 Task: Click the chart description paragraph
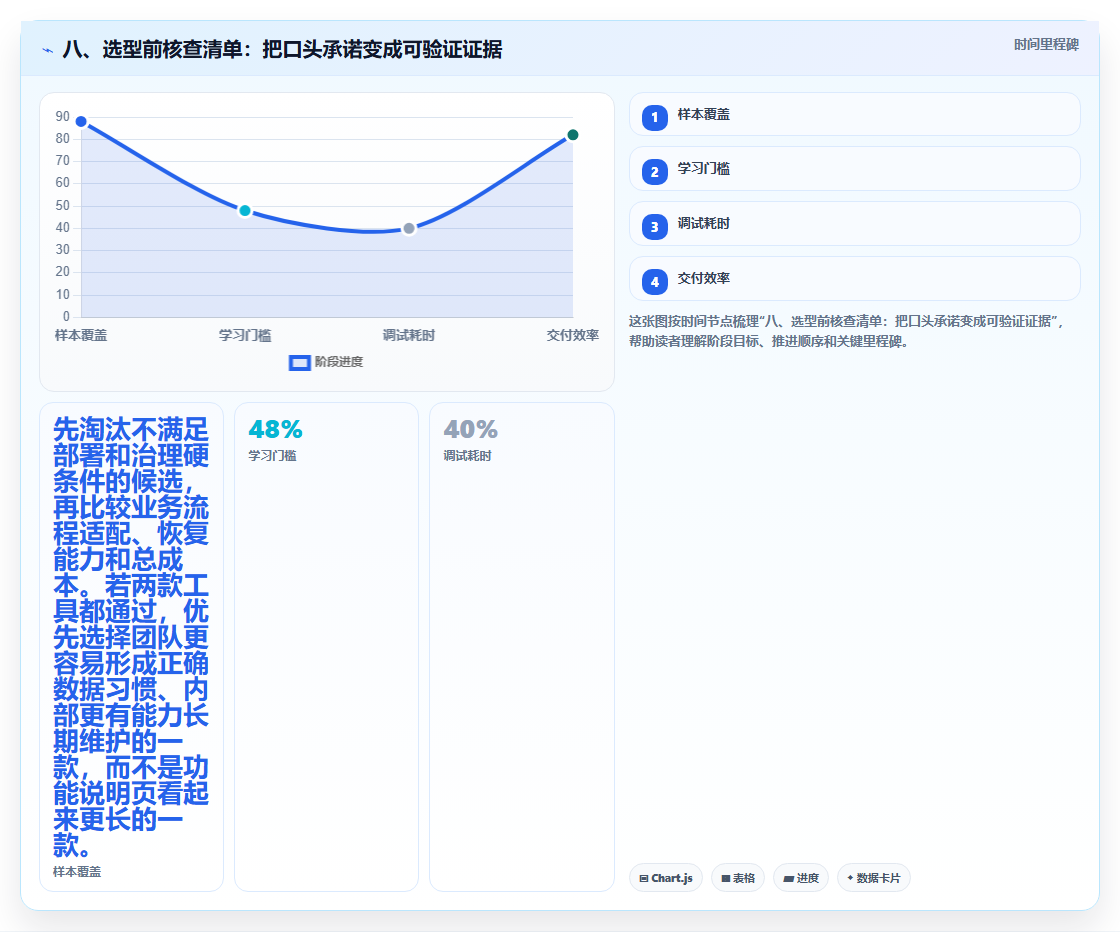847,331
